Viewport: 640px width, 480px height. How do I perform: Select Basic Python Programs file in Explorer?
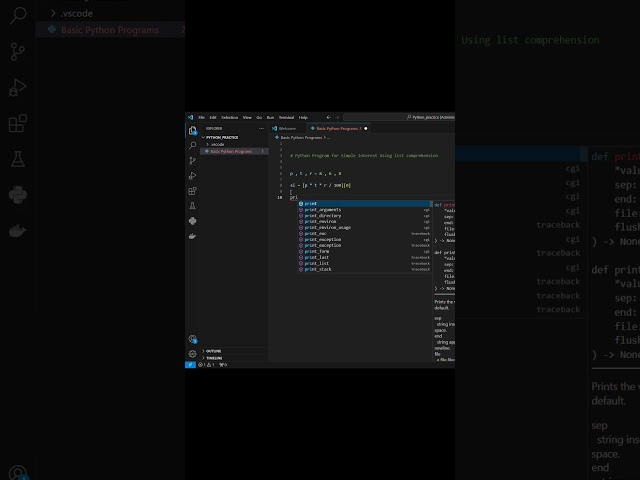(234, 151)
